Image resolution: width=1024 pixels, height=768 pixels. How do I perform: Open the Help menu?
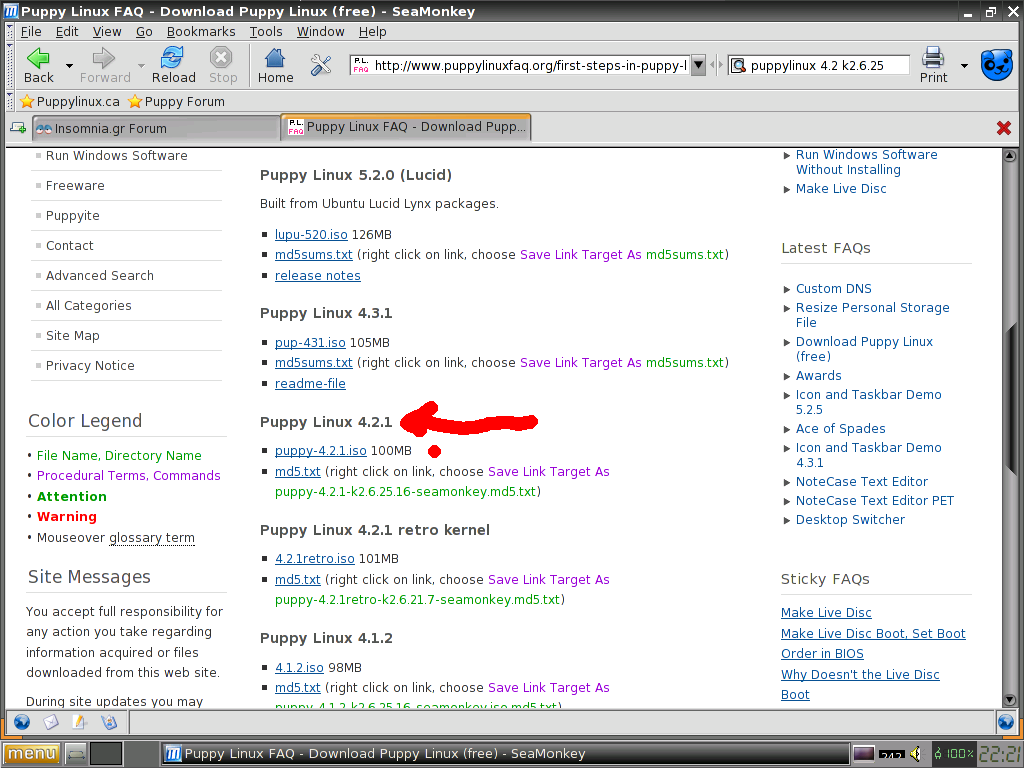coord(372,31)
